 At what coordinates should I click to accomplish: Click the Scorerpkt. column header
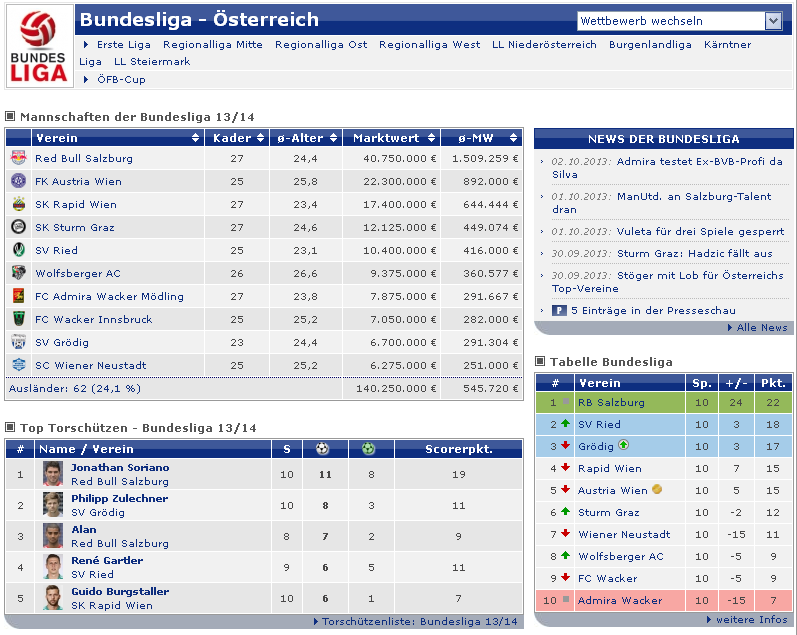pos(458,449)
